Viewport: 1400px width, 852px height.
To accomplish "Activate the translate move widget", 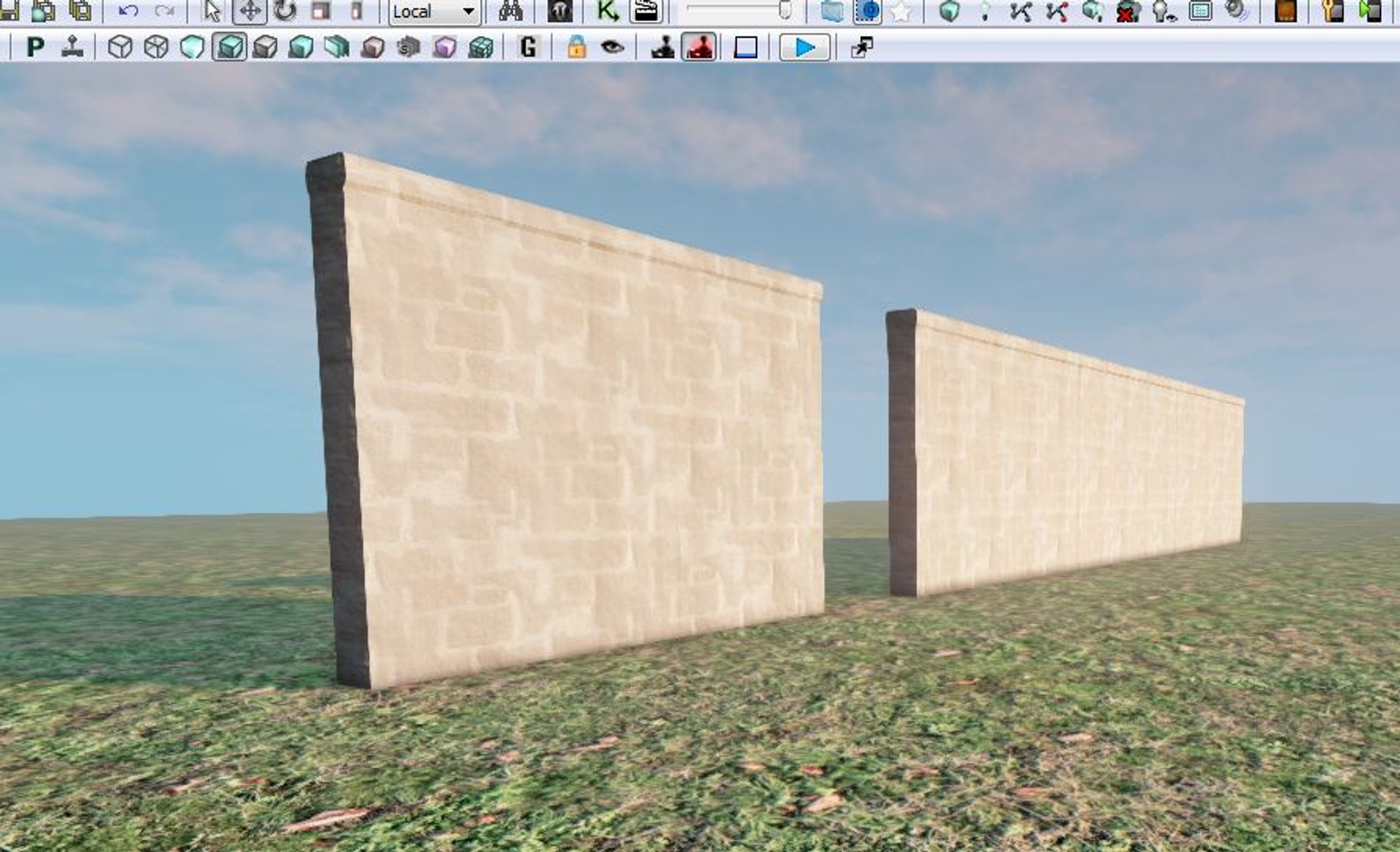I will pyautogui.click(x=249, y=11).
